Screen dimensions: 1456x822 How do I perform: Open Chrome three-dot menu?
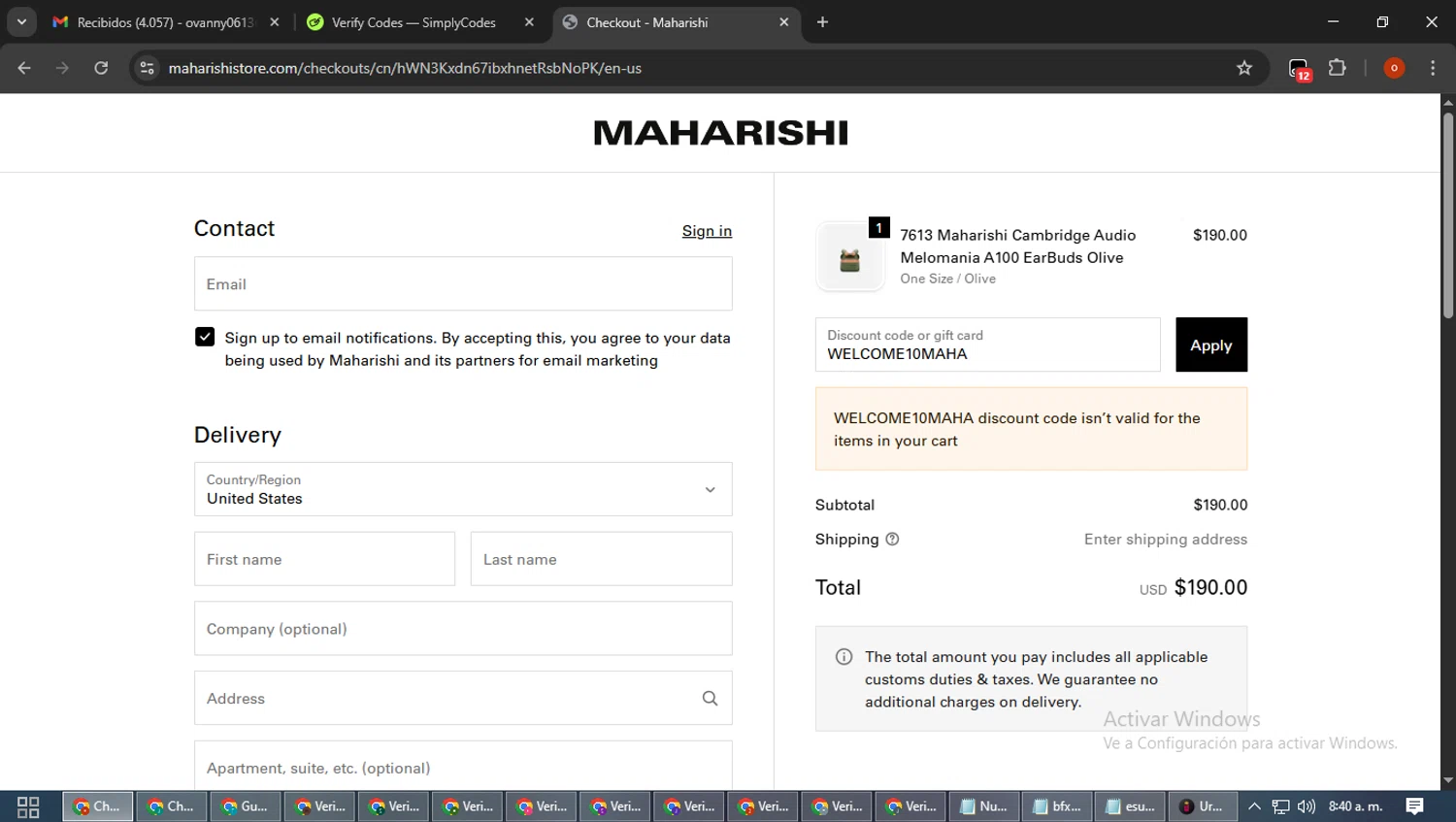point(1433,68)
